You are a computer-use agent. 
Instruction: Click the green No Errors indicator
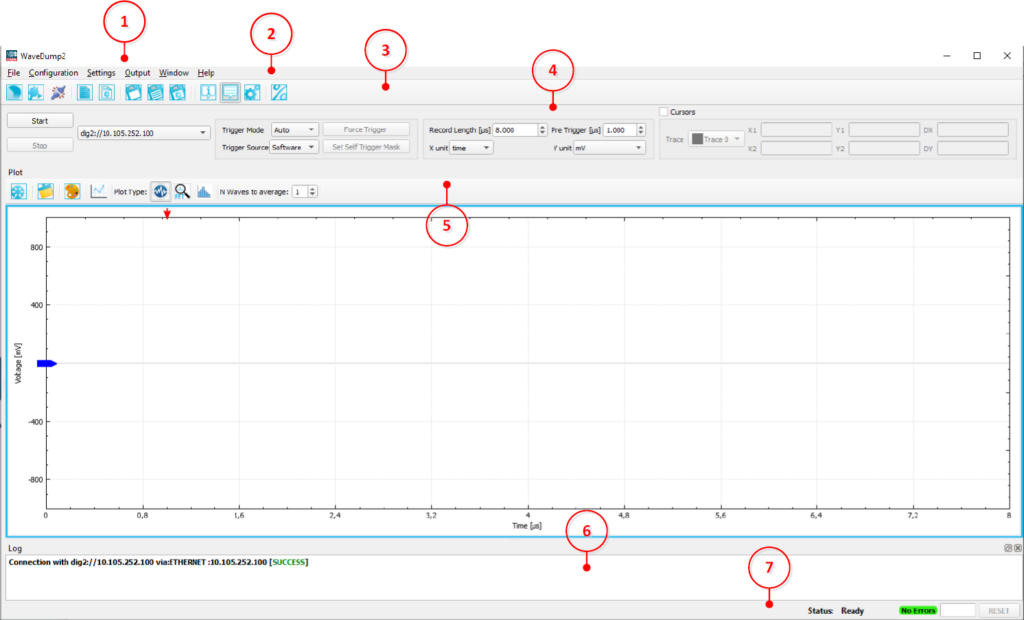tap(918, 611)
